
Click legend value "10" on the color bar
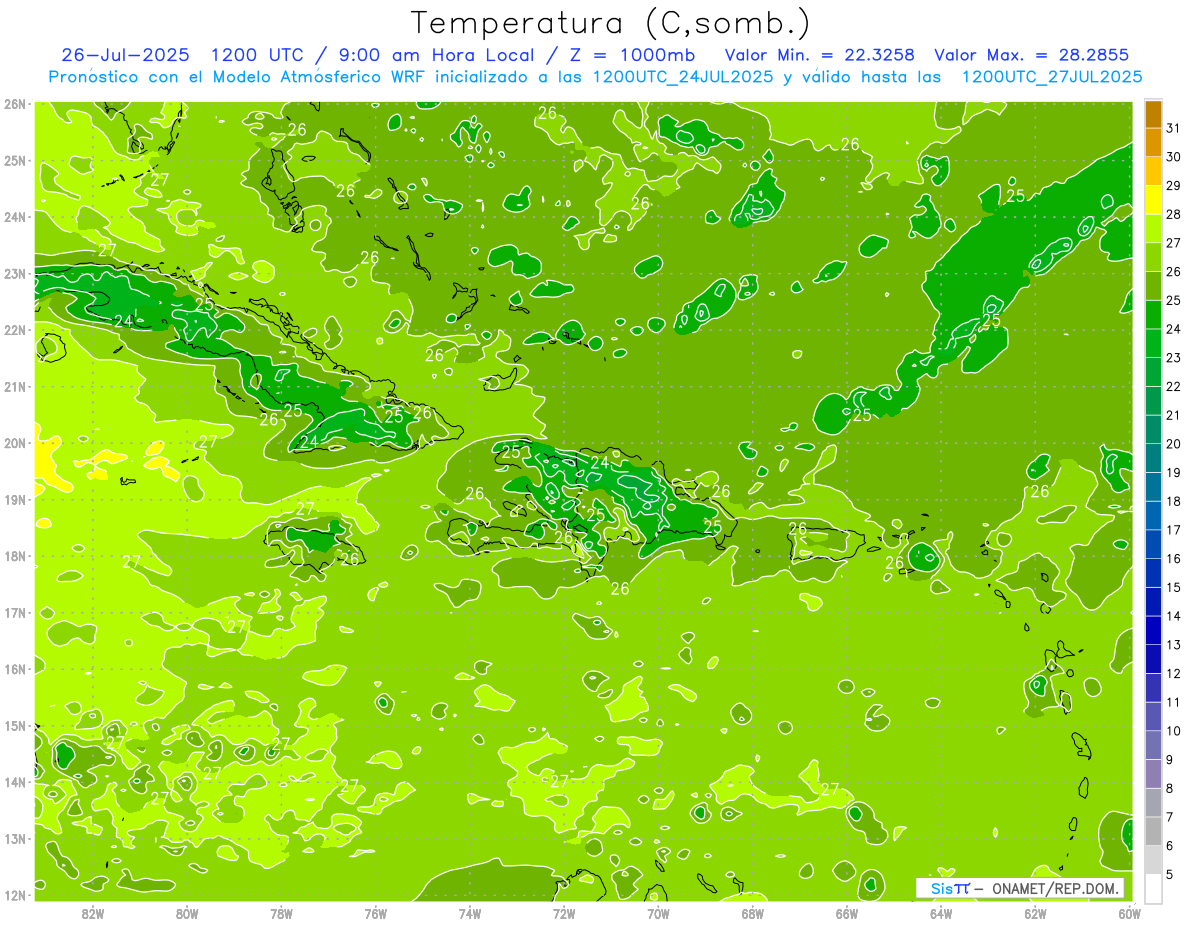pyautogui.click(x=1174, y=731)
